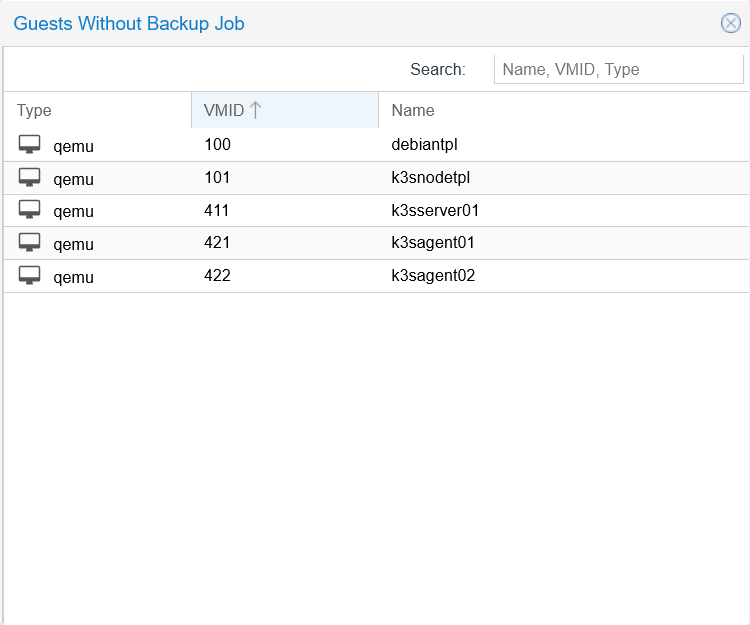This screenshot has height=625, width=750.
Task: Select the debiantpl guest name
Action: point(424,145)
